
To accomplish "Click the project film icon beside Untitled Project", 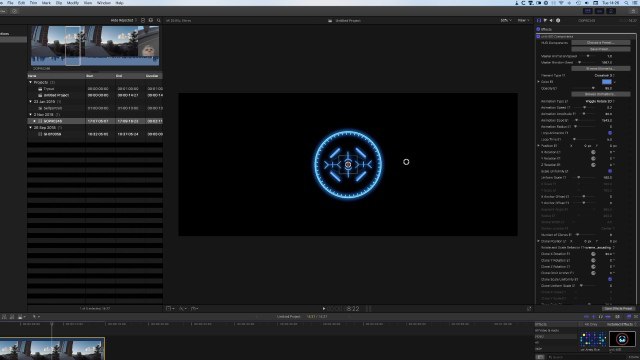I will 330,20.
